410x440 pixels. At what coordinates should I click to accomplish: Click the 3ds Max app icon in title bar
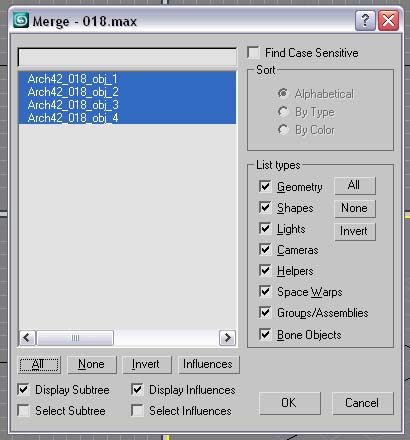[21, 20]
